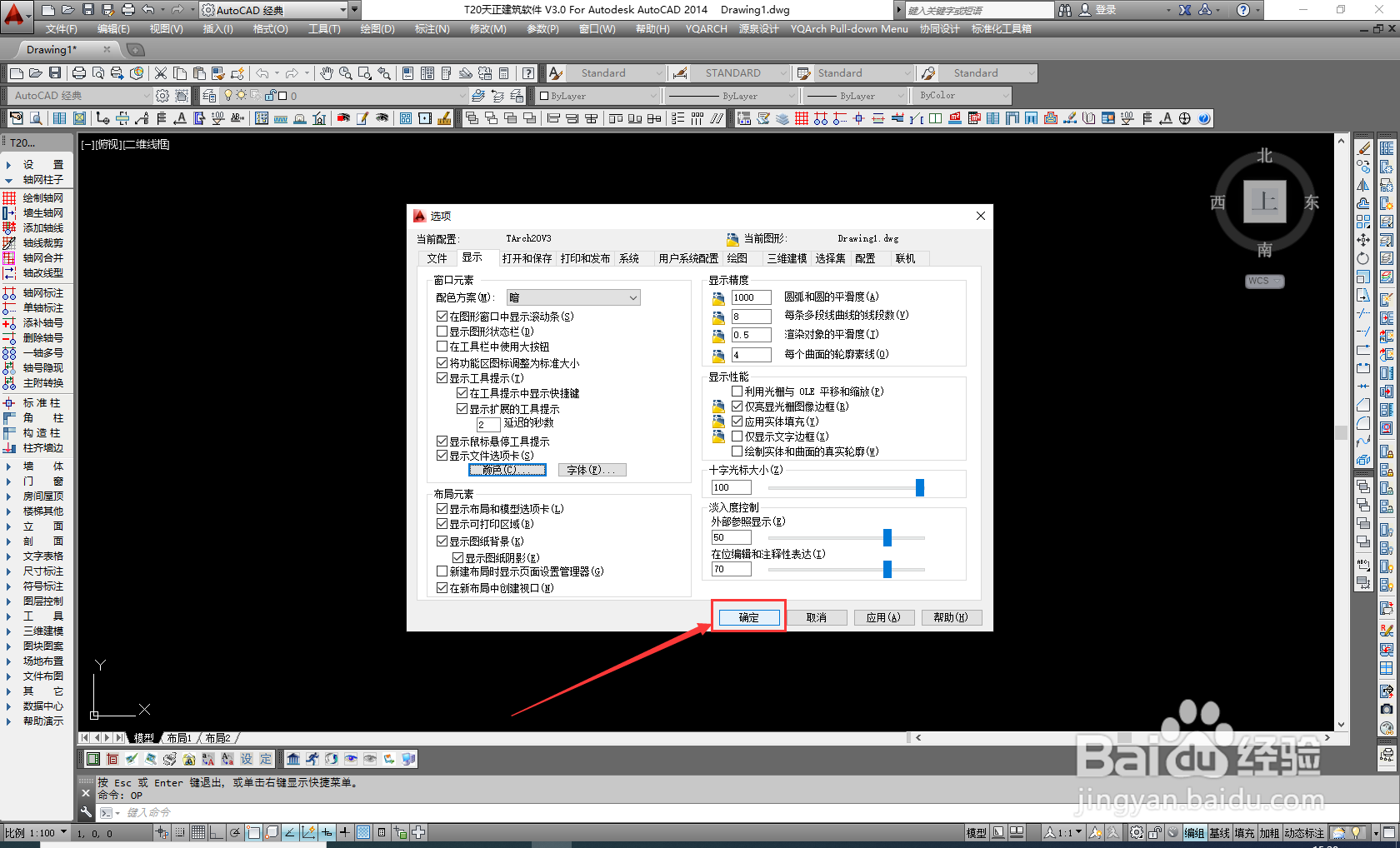Click the 绘制轴网 grid icon

(9, 198)
